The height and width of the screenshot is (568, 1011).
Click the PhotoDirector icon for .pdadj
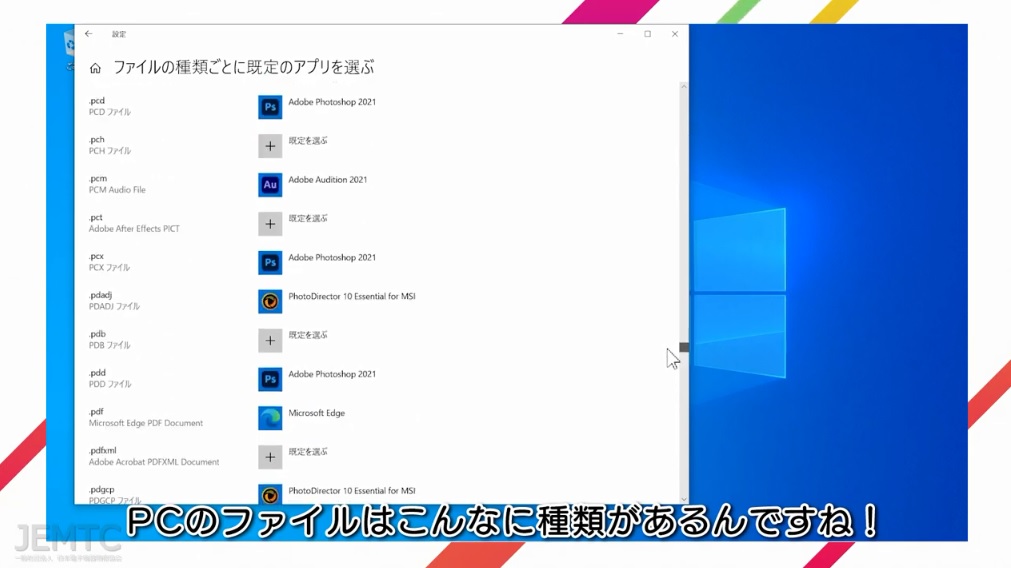270,302
